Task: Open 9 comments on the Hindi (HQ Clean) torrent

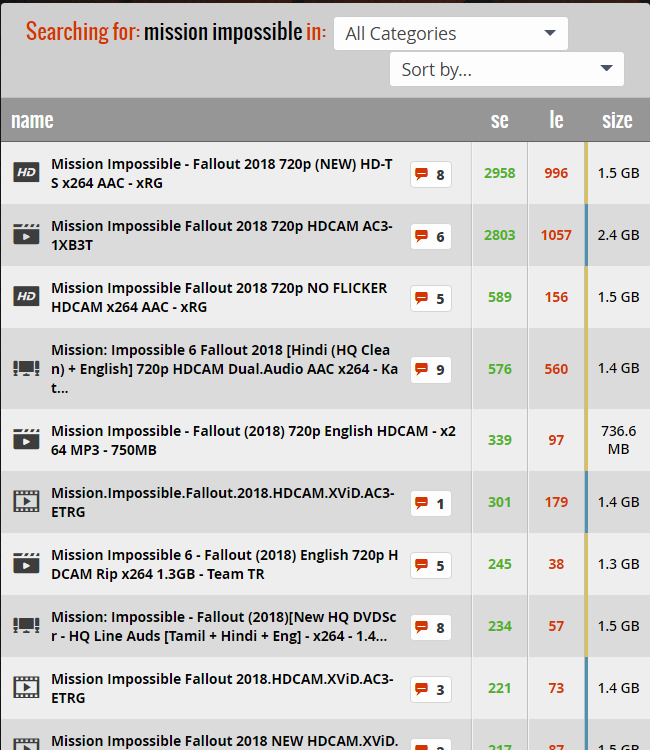Action: point(430,370)
